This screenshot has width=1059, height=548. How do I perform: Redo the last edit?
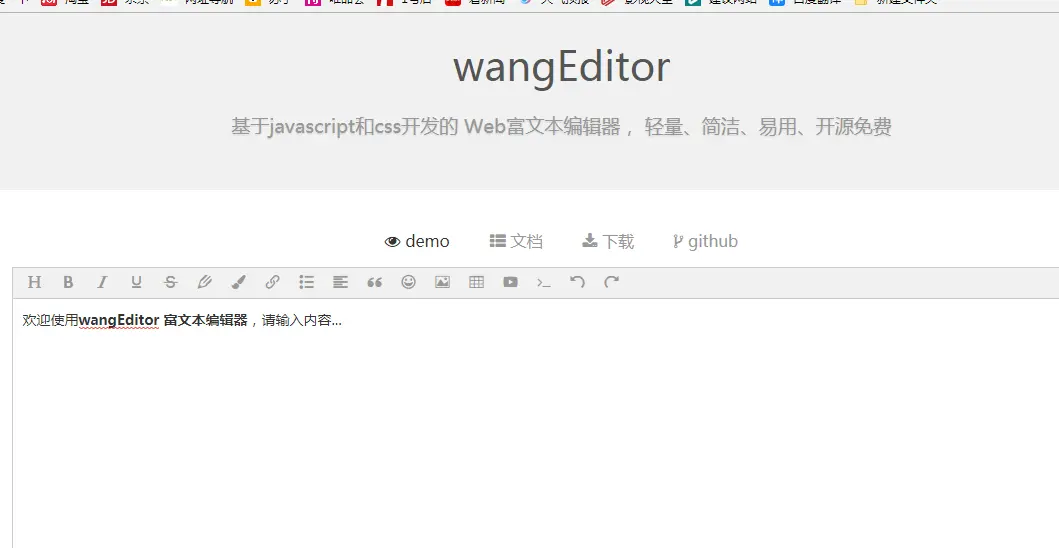(611, 282)
